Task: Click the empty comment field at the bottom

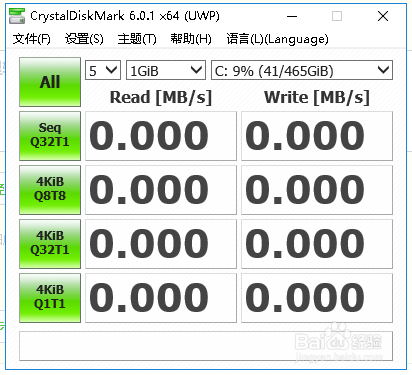Action: 206,346
